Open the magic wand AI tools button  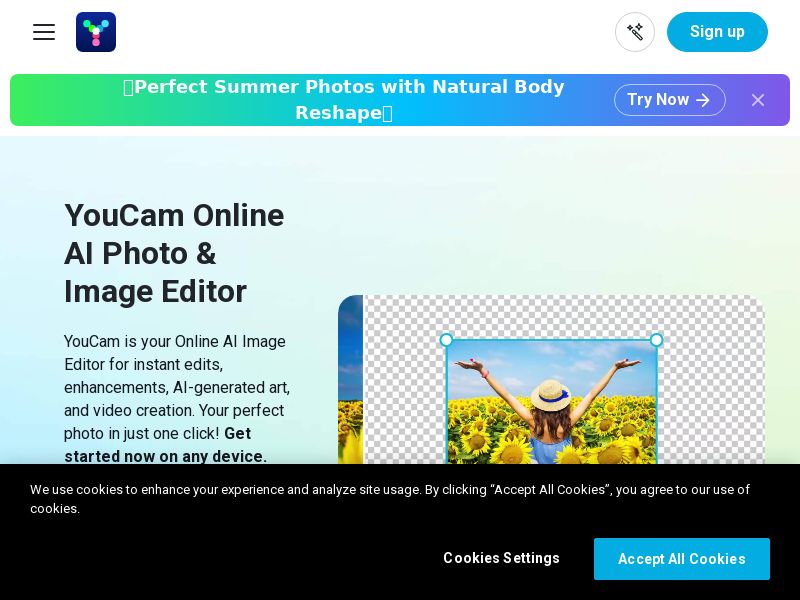[x=635, y=32]
